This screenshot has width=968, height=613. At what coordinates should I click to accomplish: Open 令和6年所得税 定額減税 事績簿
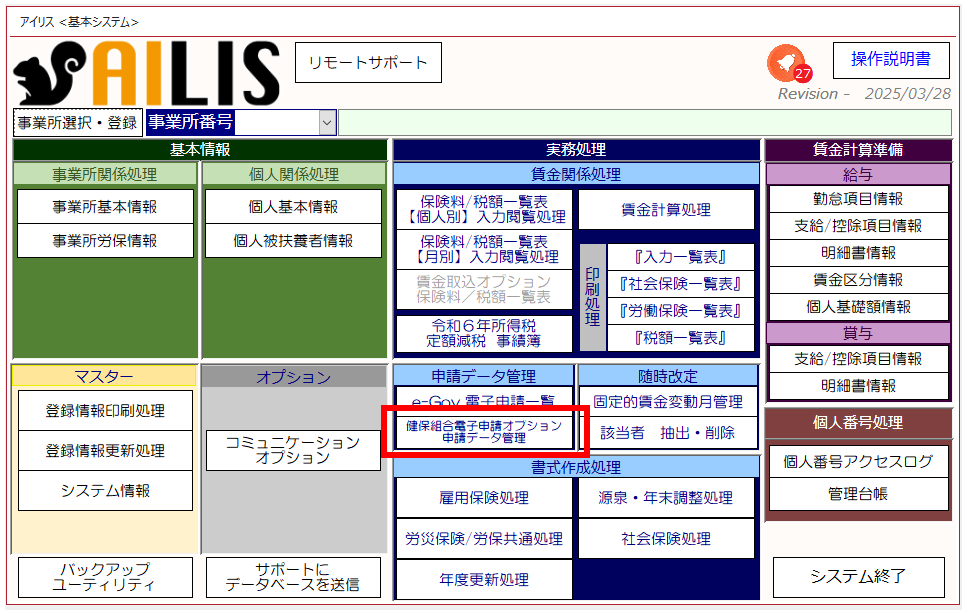484,333
